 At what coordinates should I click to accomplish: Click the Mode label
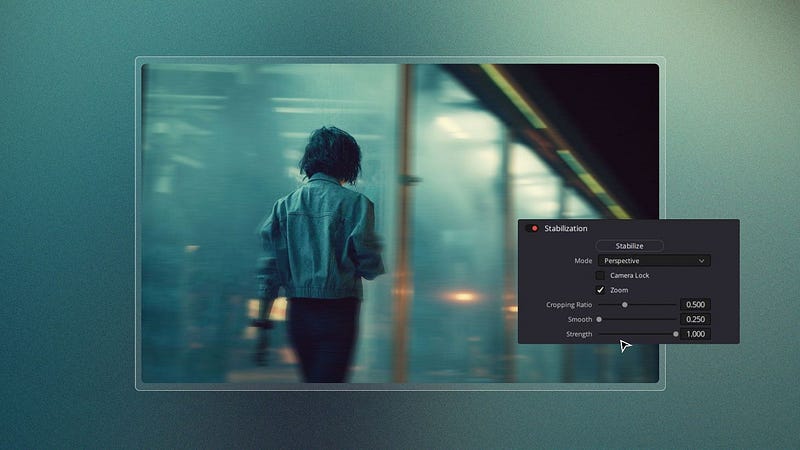pyautogui.click(x=583, y=261)
